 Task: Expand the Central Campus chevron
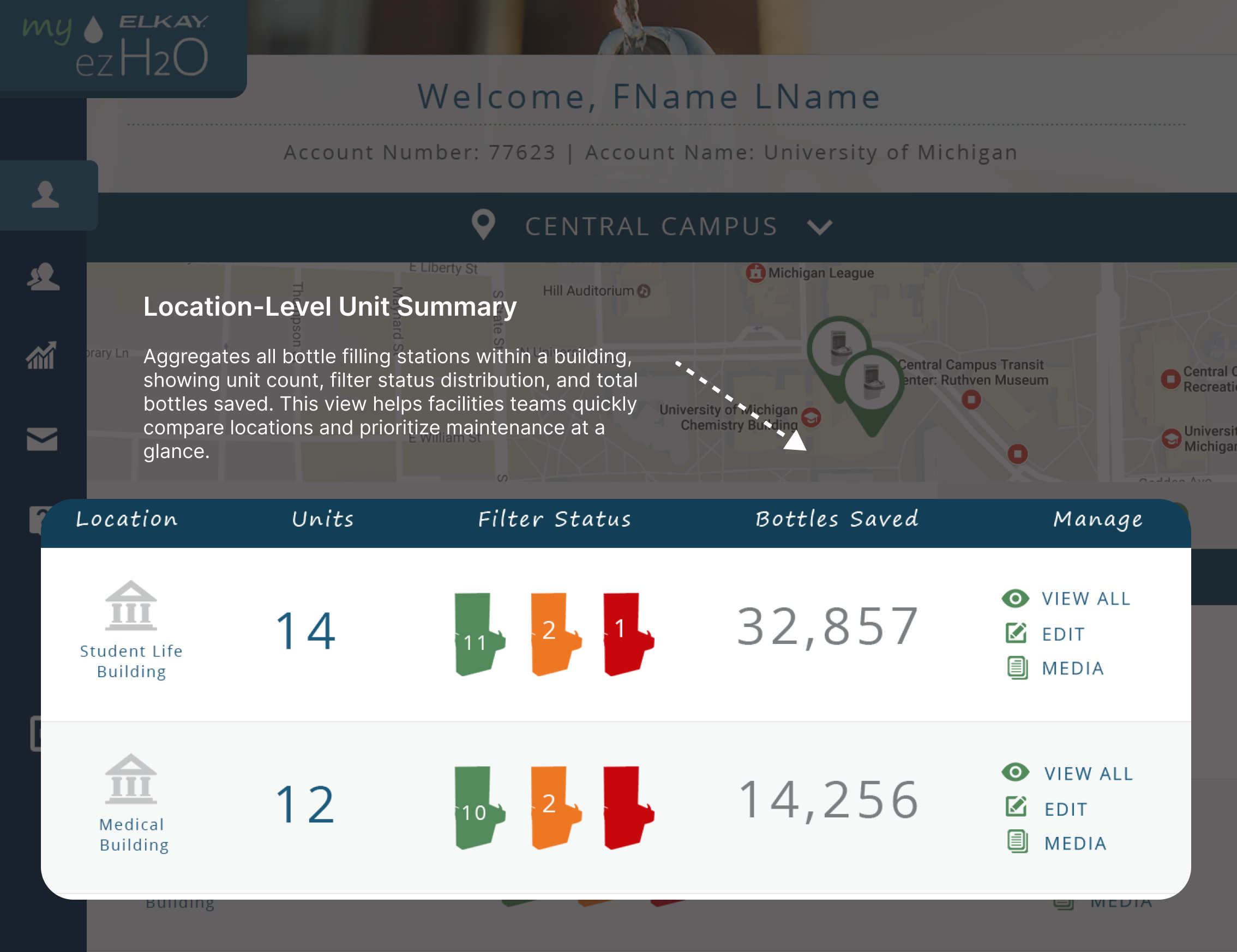click(819, 227)
